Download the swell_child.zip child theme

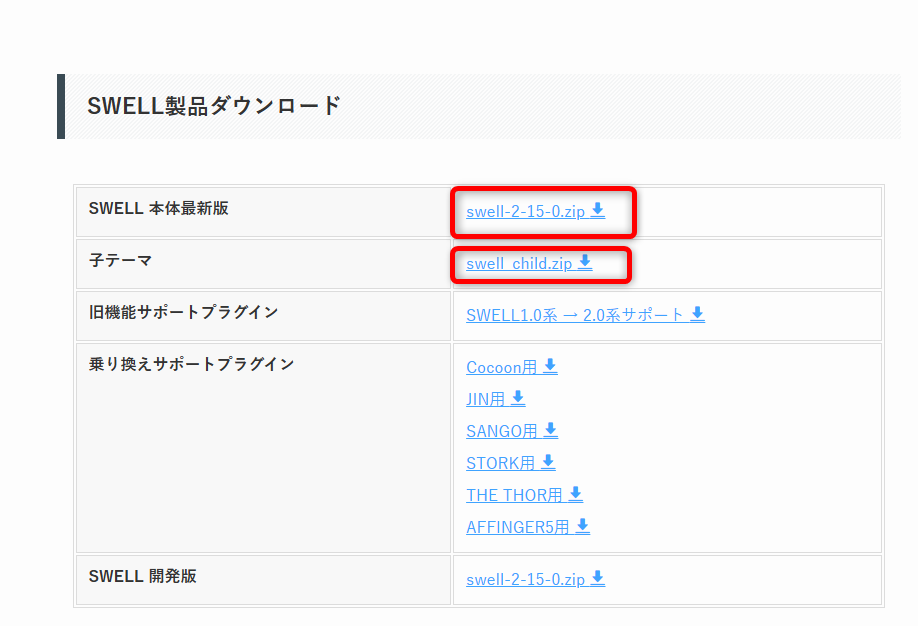click(x=529, y=264)
